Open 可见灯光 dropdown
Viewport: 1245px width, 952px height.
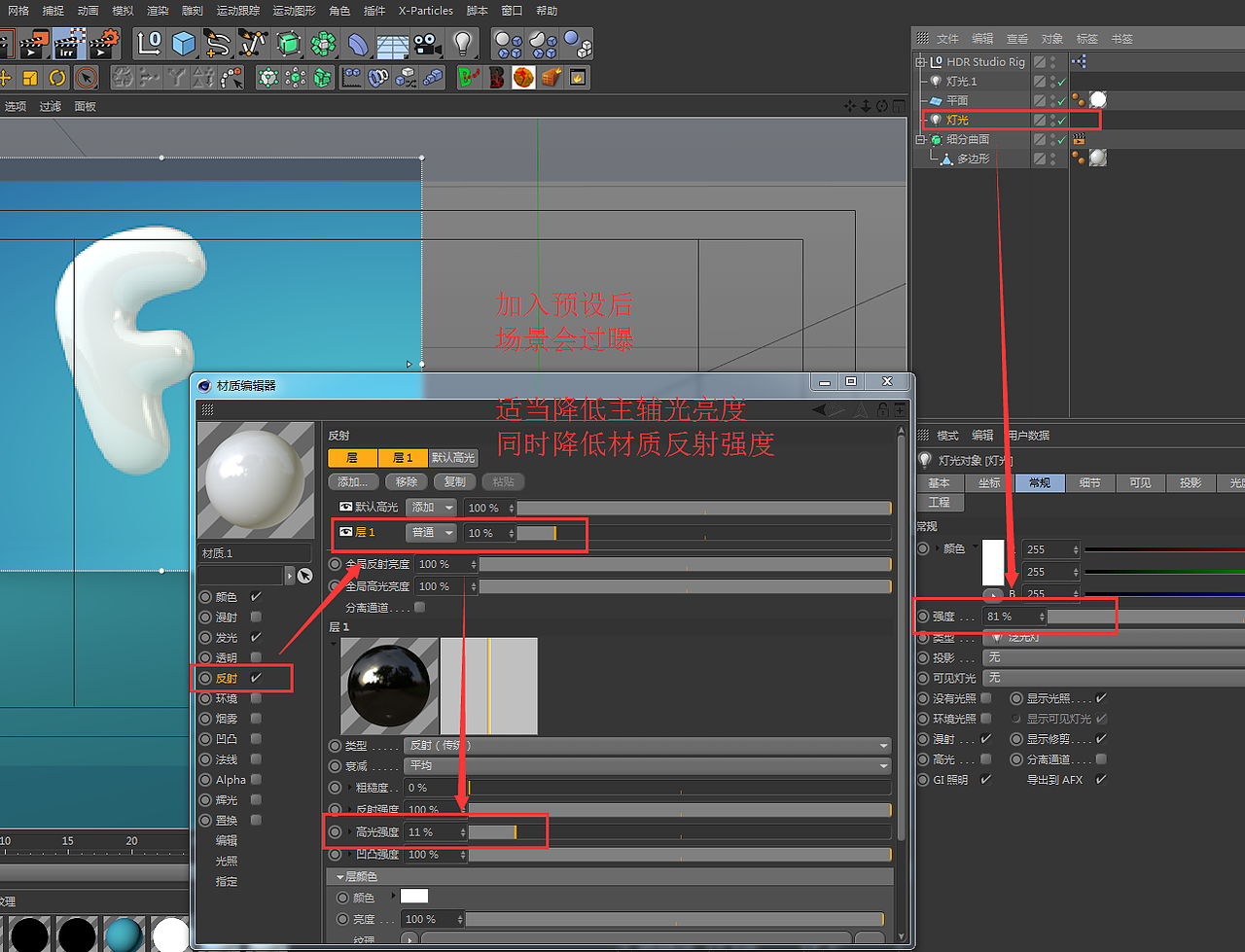coord(1114,678)
